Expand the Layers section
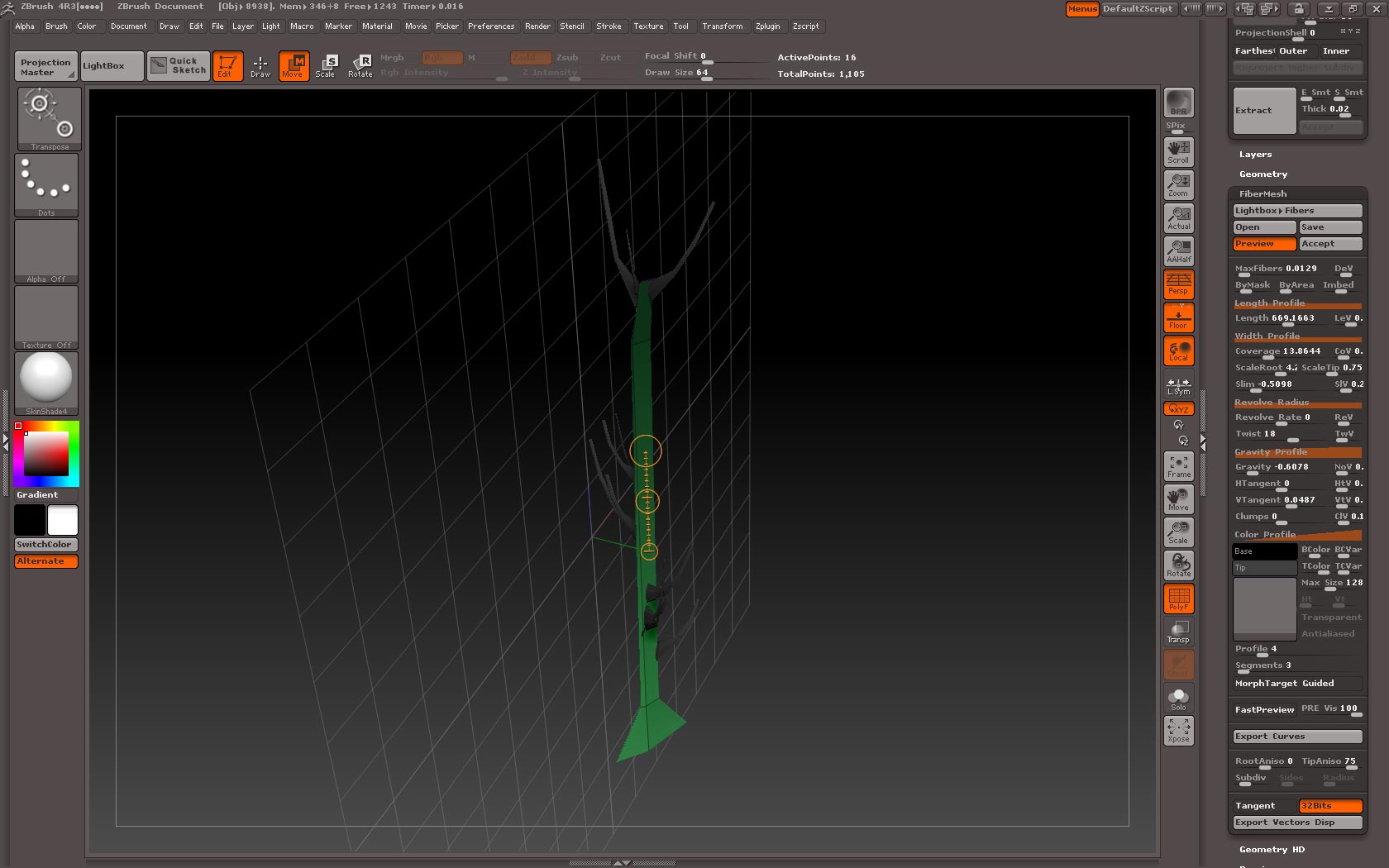This screenshot has height=868, width=1389. 1255,154
